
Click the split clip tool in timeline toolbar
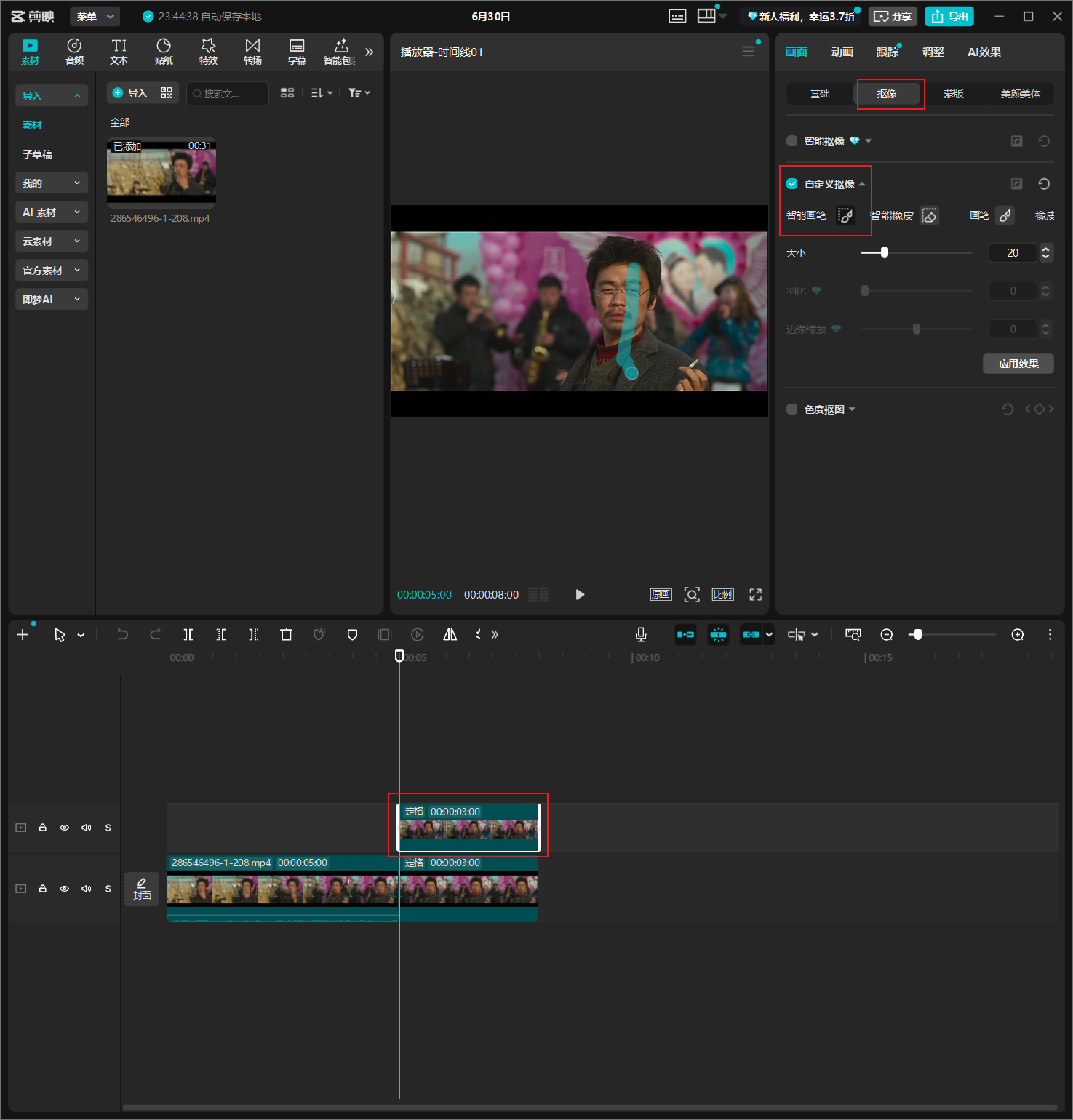[x=188, y=635]
